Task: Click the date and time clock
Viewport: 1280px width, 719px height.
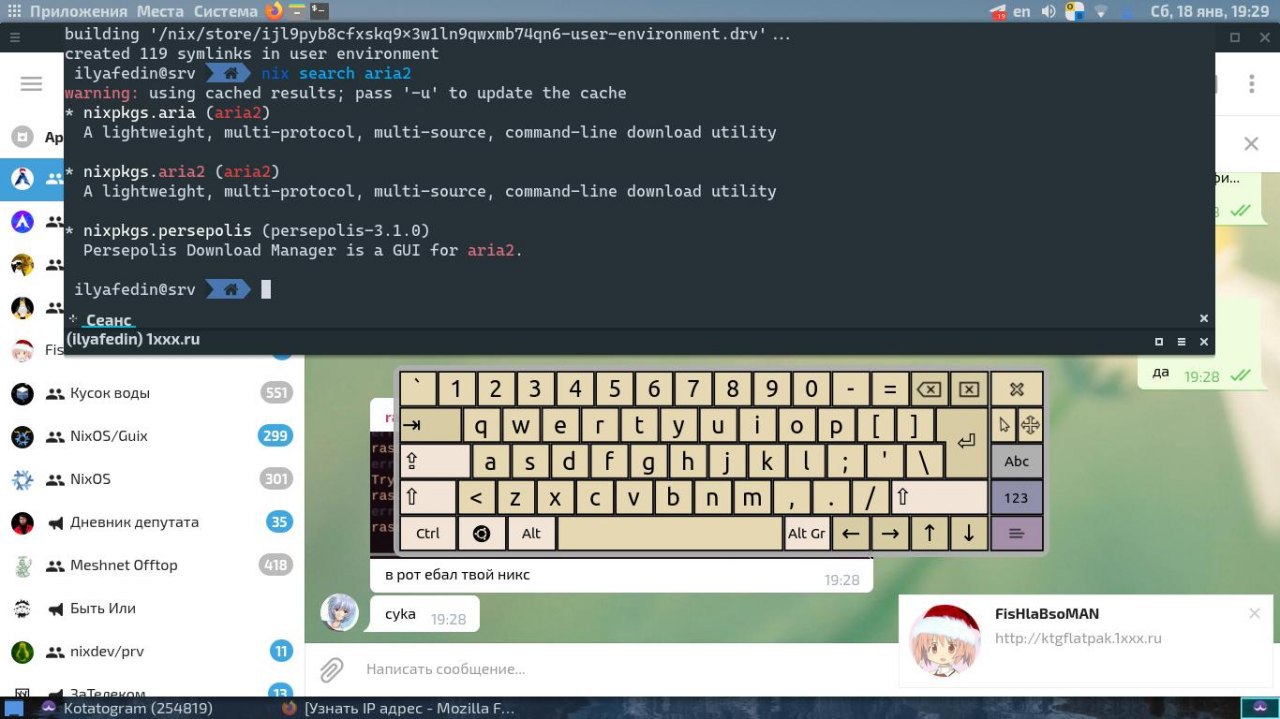Action: coord(1209,12)
